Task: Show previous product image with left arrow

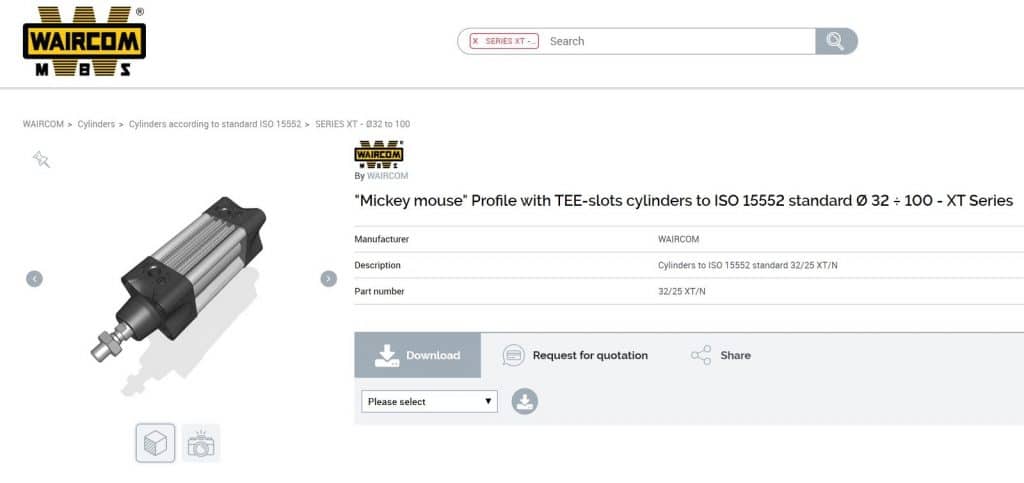Action: (x=35, y=279)
